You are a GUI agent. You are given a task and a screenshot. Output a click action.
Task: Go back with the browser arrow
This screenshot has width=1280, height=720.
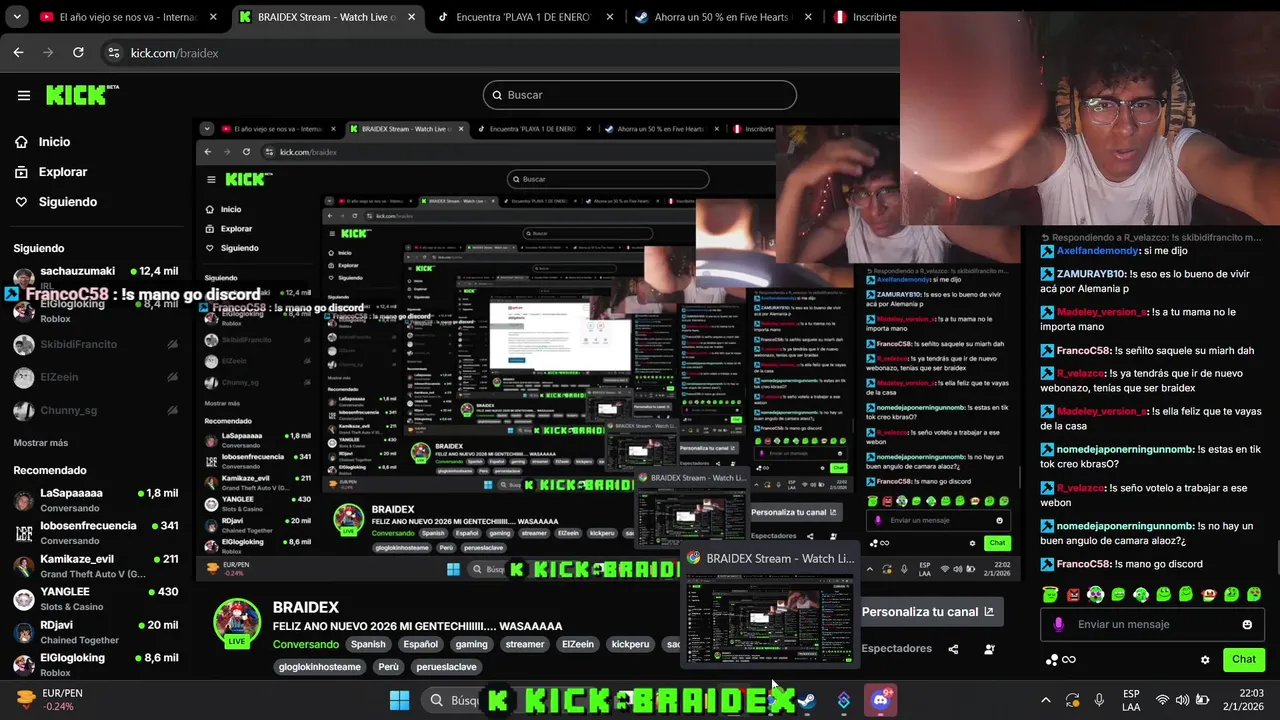pos(18,53)
